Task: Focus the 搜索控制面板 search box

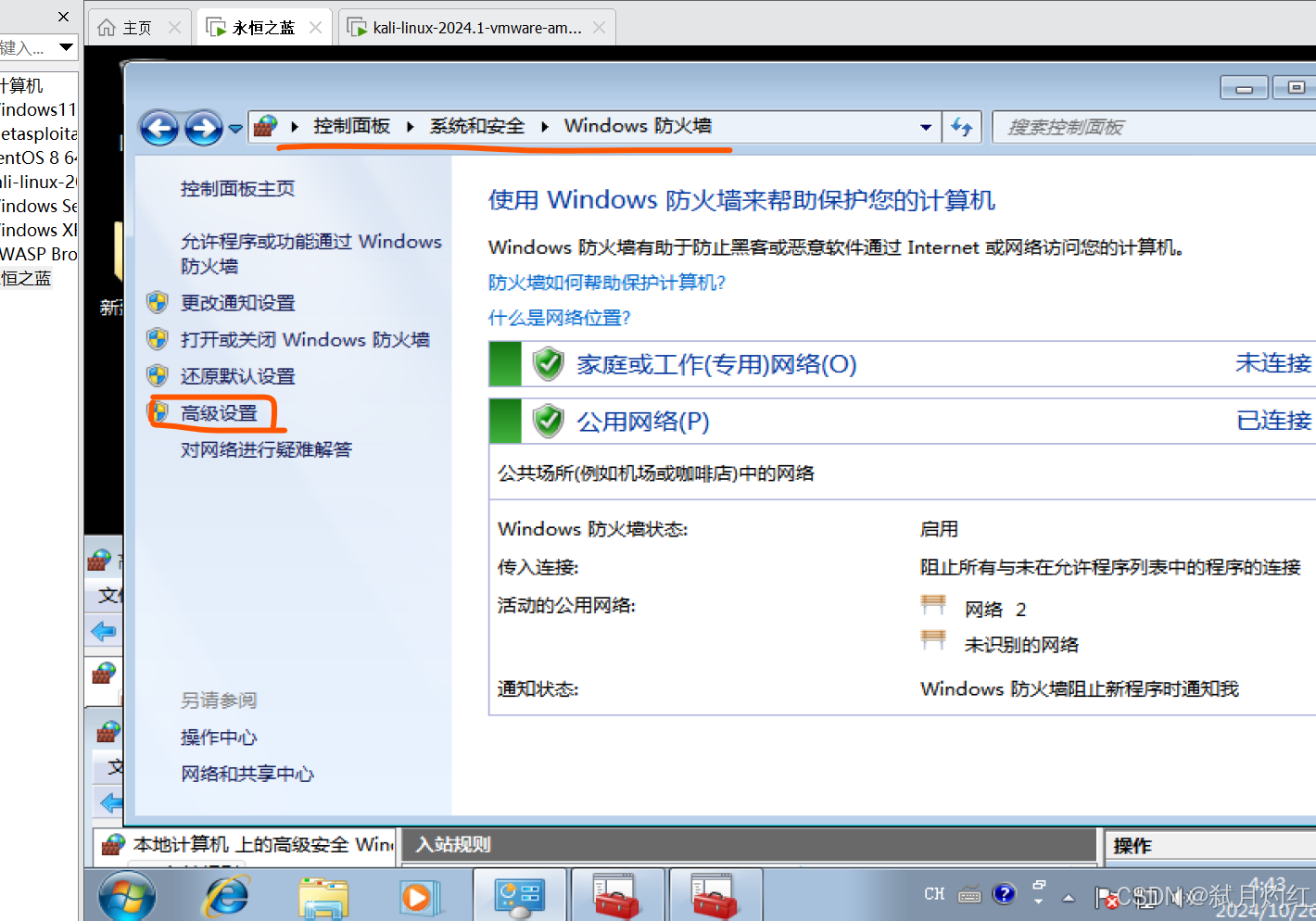Action: click(1153, 127)
